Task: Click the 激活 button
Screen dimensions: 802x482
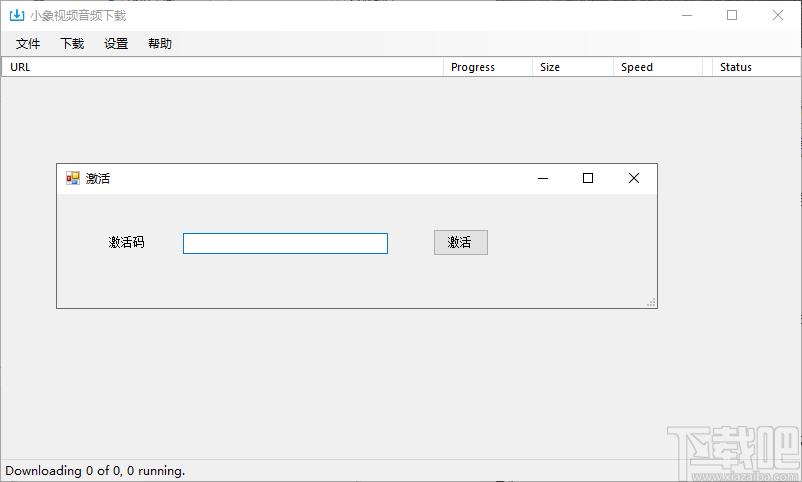Action: pos(460,242)
